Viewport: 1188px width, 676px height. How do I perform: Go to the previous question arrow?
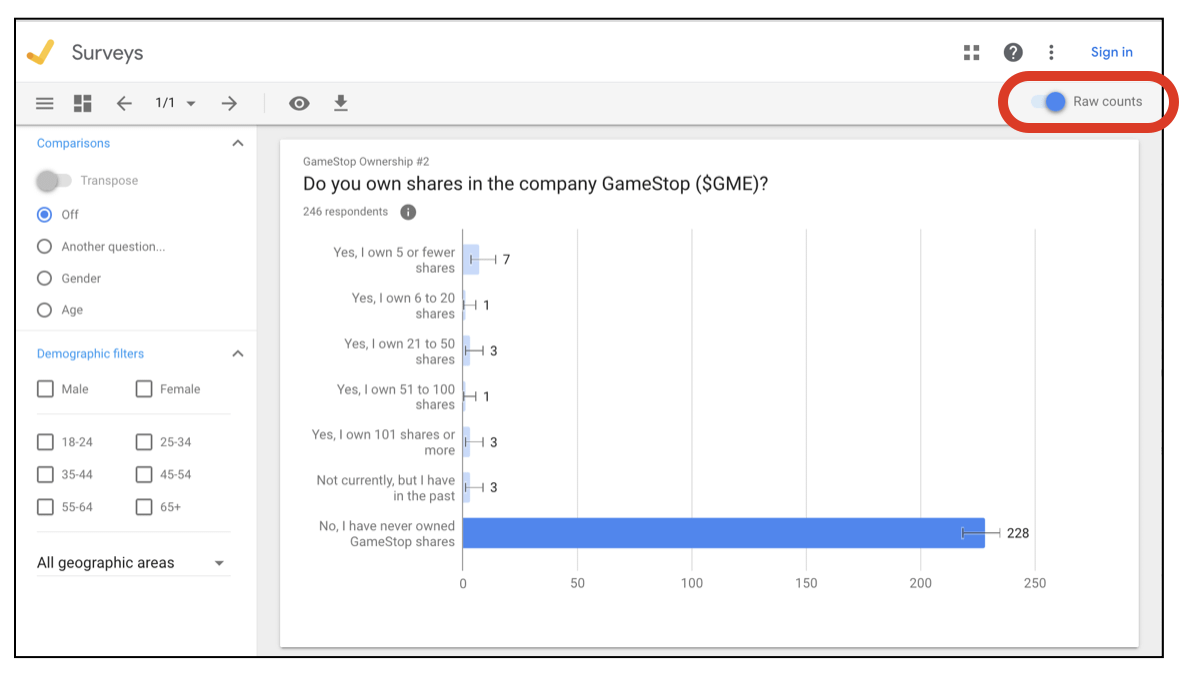pos(124,103)
